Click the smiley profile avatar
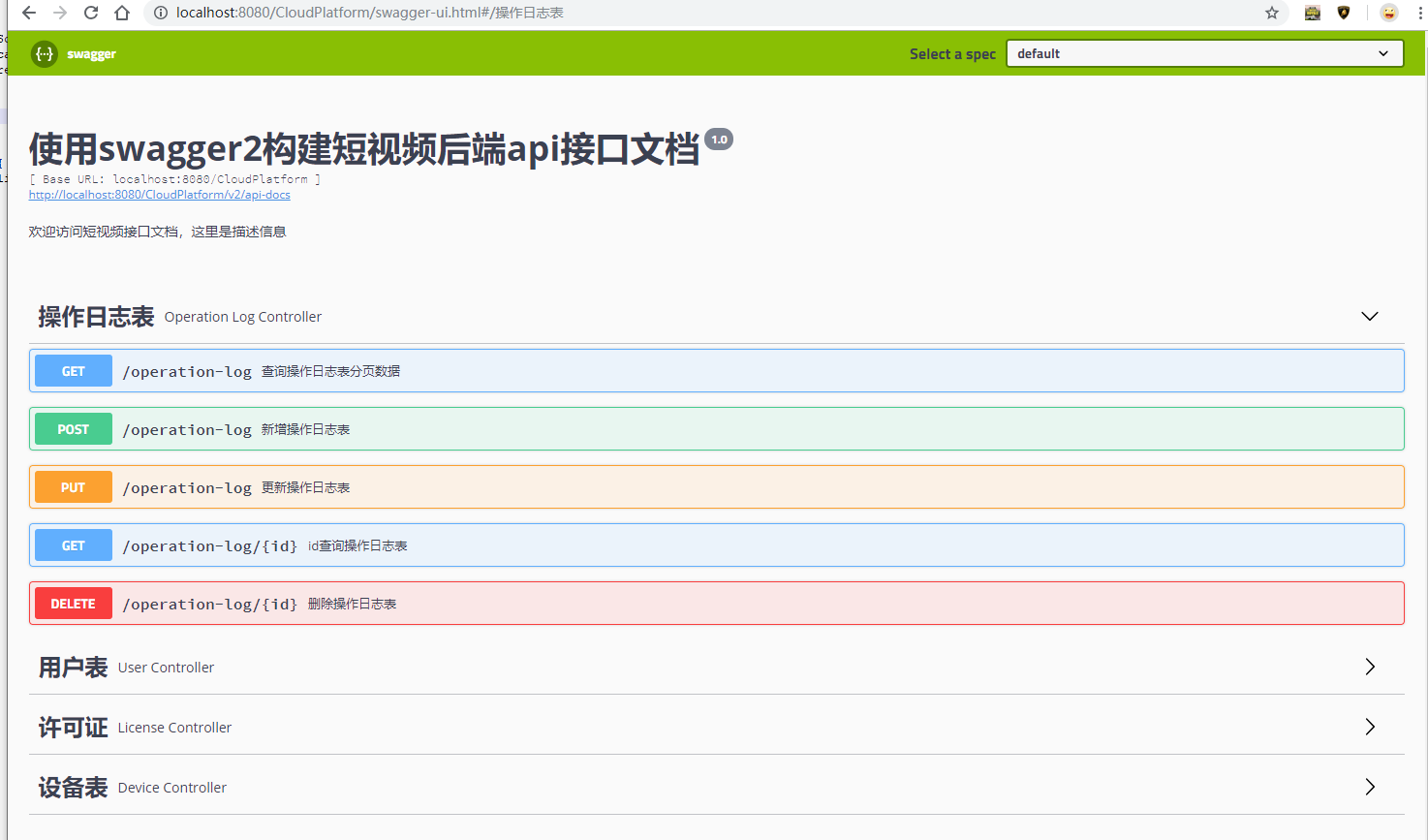Image resolution: width=1428 pixels, height=840 pixels. point(1387,13)
